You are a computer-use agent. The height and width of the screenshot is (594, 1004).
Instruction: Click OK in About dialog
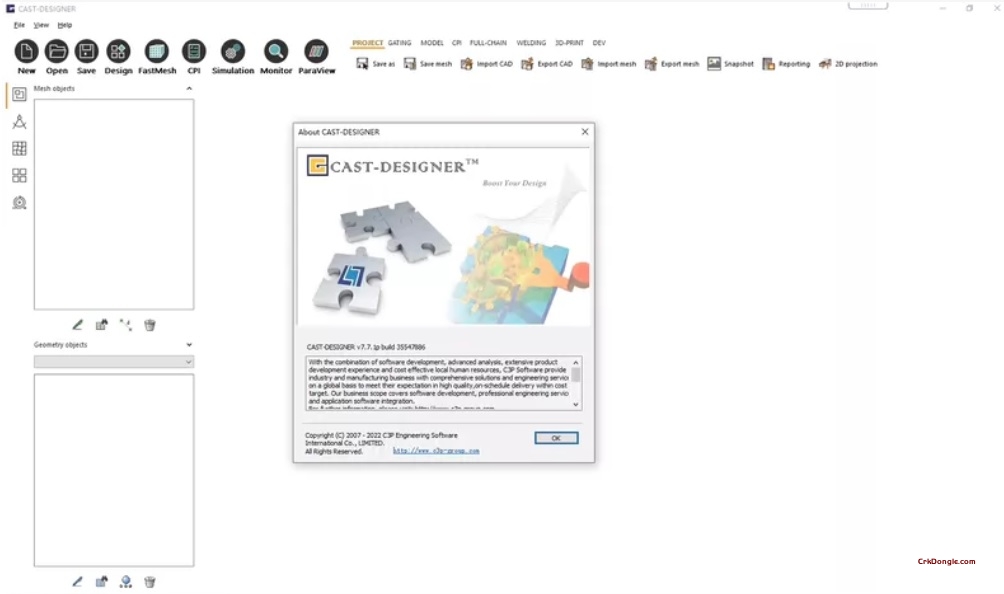pos(556,438)
